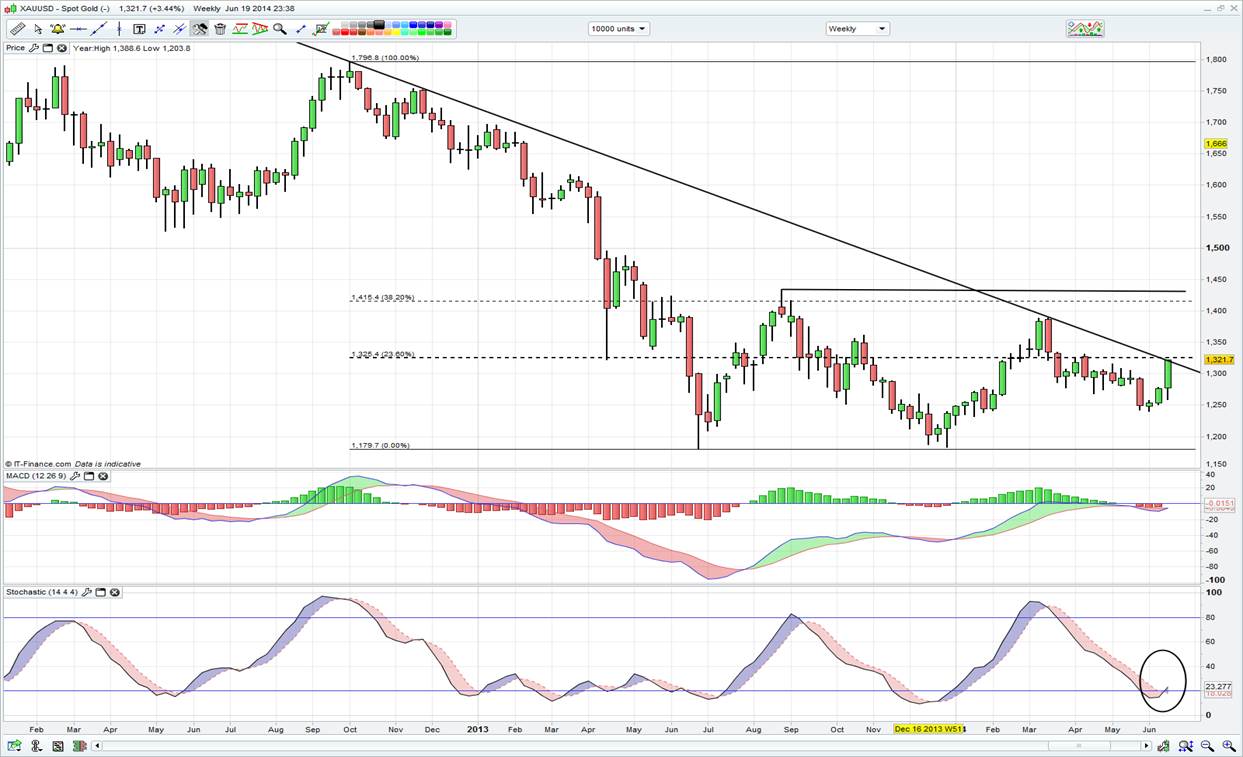Click the zoom out icon at bottom right
1243x757 pixels.
click(x=1207, y=746)
